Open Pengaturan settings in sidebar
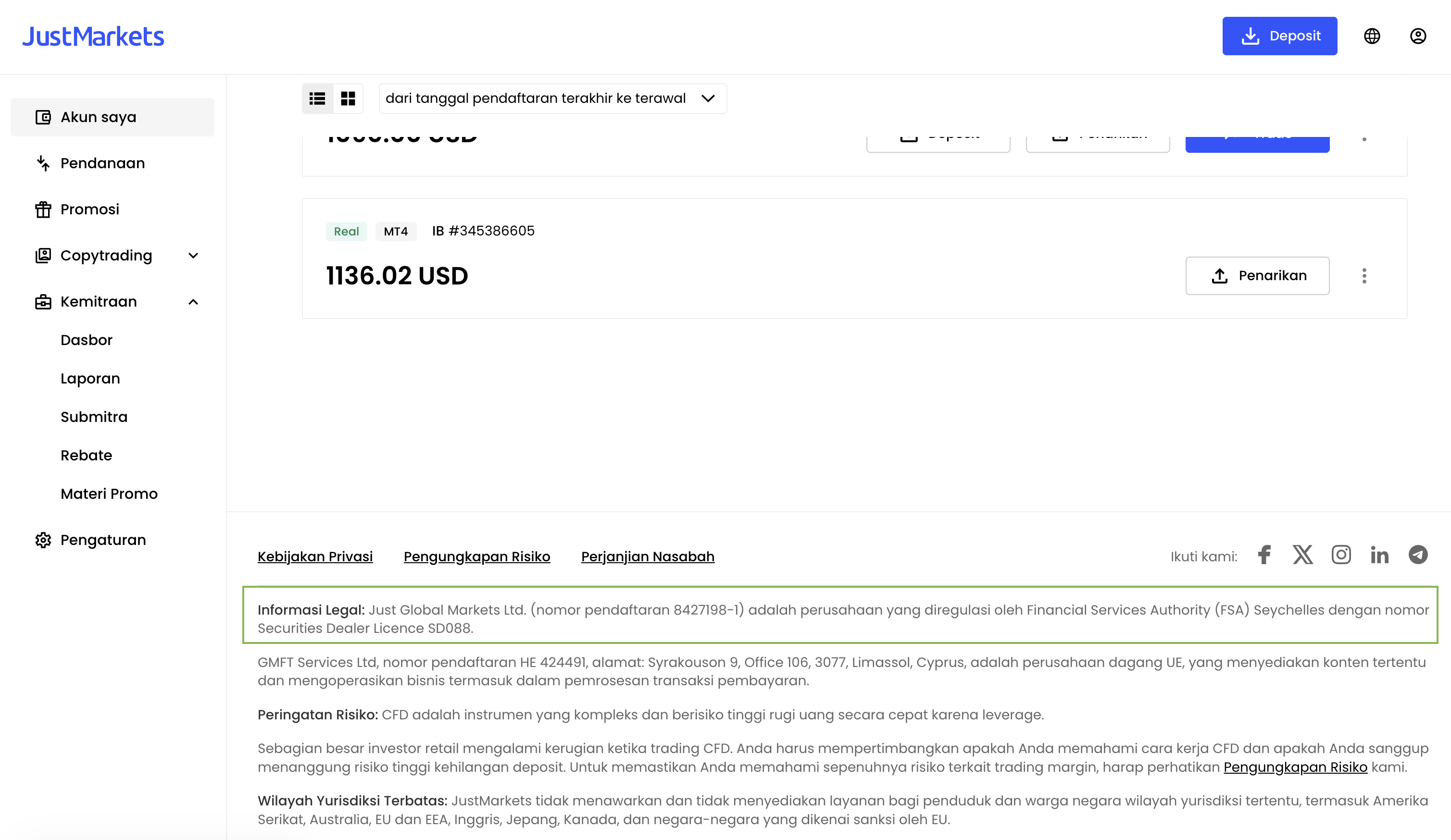The width and height of the screenshot is (1451, 840). (113, 540)
